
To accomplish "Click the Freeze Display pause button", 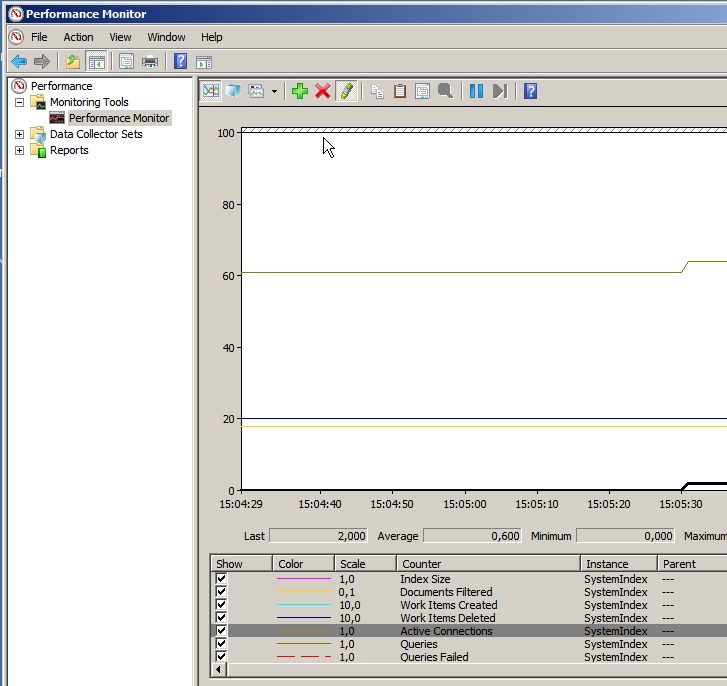I will pos(476,91).
